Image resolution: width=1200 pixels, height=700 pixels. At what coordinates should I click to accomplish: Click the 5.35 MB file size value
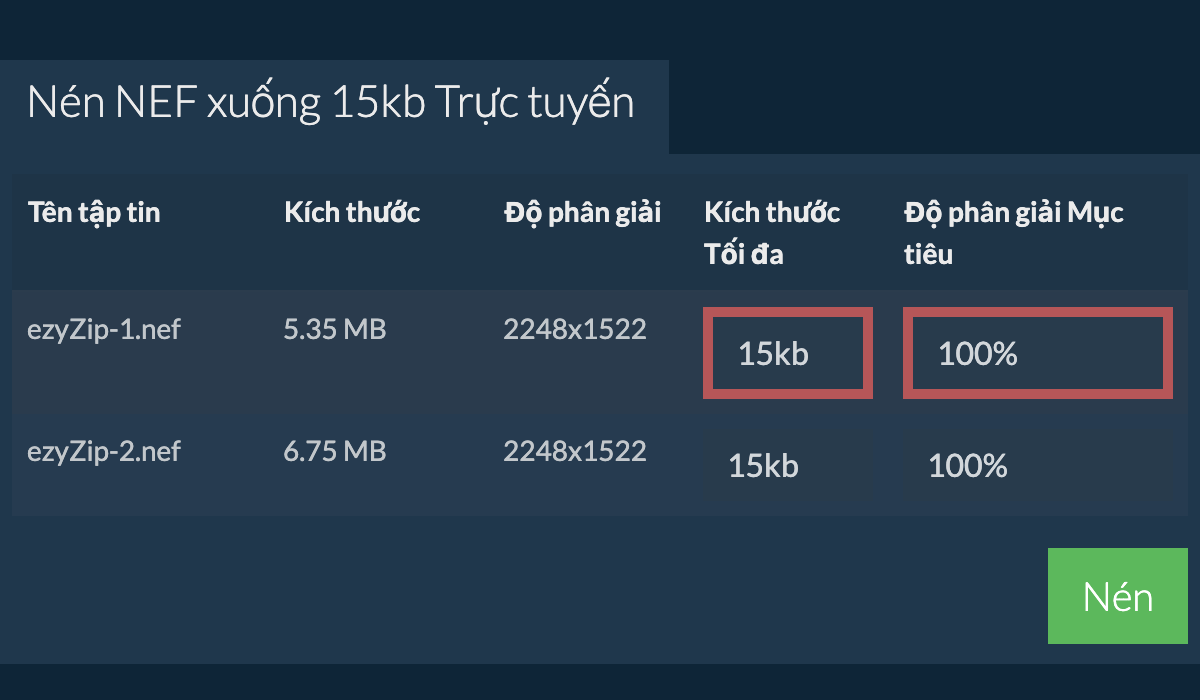(334, 329)
